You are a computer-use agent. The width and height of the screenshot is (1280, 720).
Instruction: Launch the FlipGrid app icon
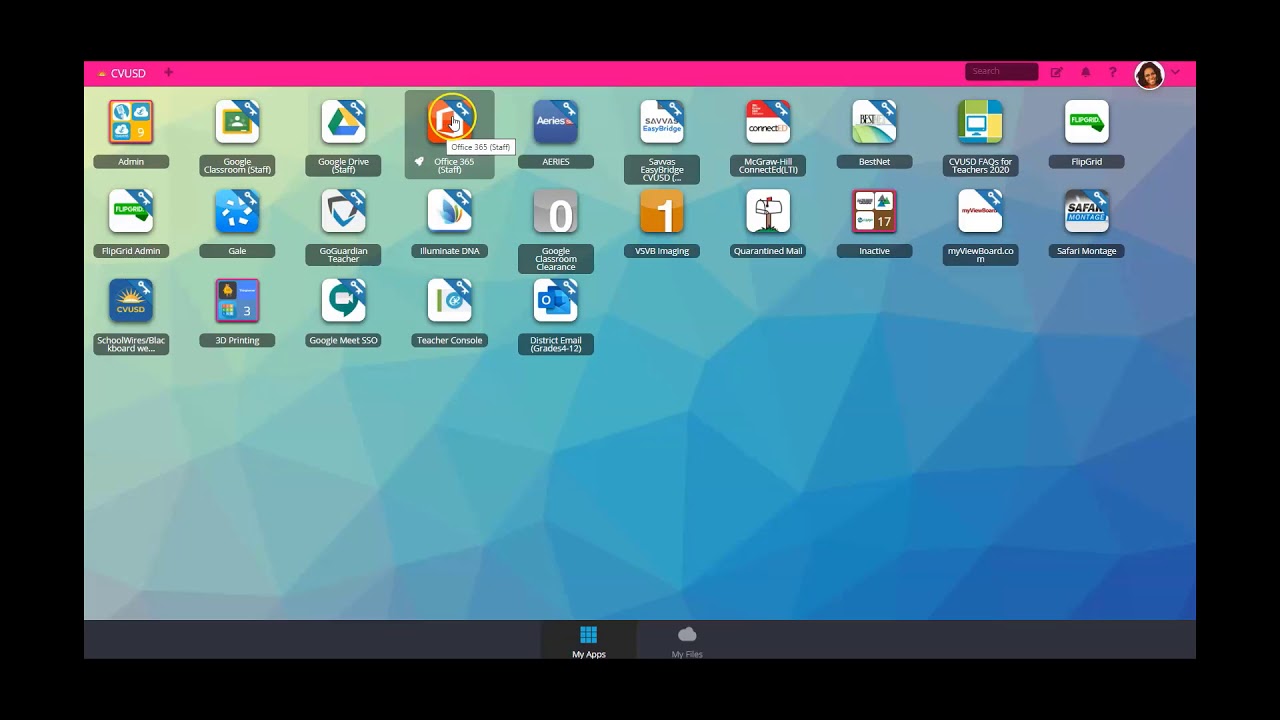(x=1087, y=122)
